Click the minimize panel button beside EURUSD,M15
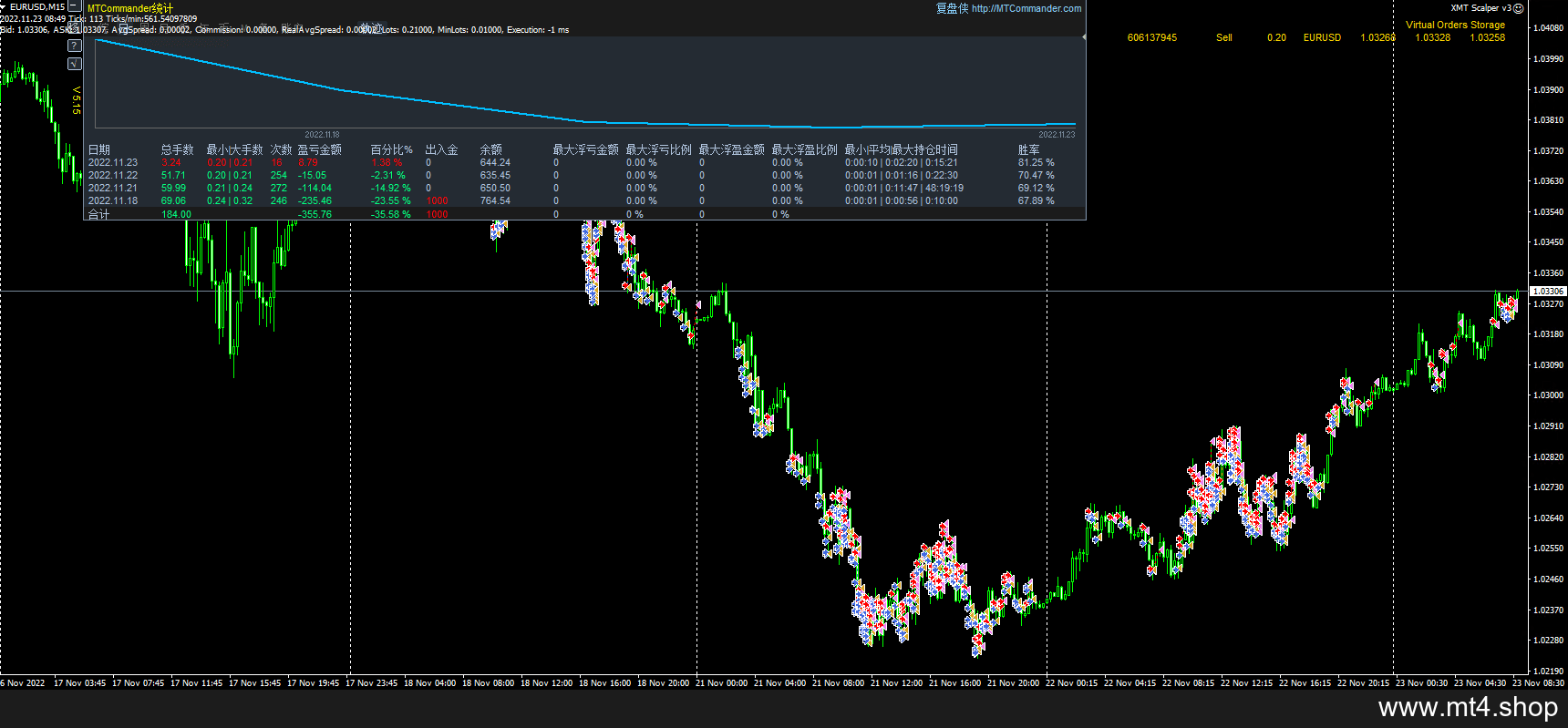Viewport: 1568px width, 728px height. point(75,5)
